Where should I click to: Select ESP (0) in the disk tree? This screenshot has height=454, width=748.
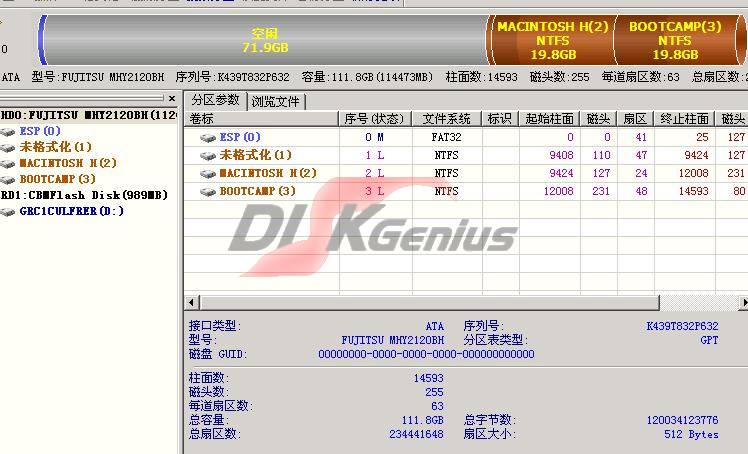click(x=40, y=131)
